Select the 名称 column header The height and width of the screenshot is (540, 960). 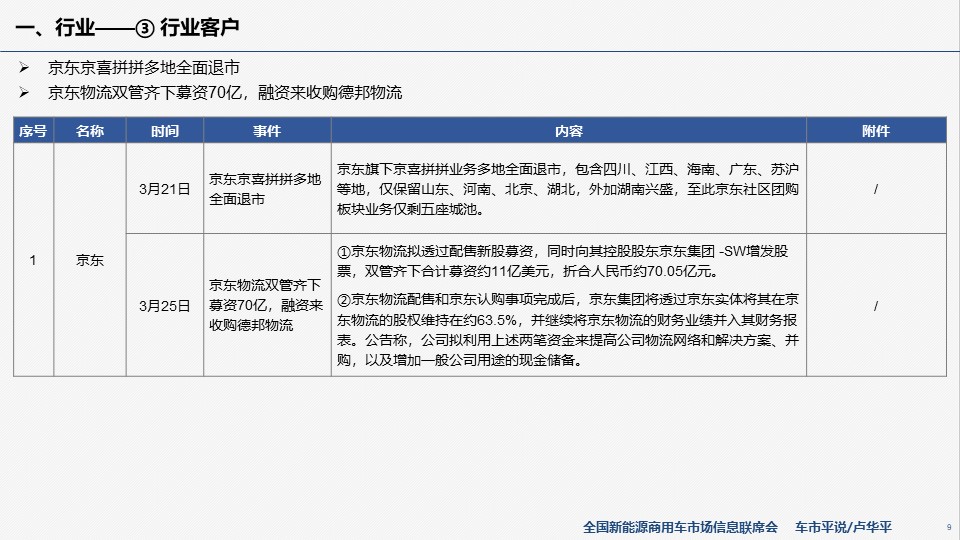pyautogui.click(x=90, y=131)
